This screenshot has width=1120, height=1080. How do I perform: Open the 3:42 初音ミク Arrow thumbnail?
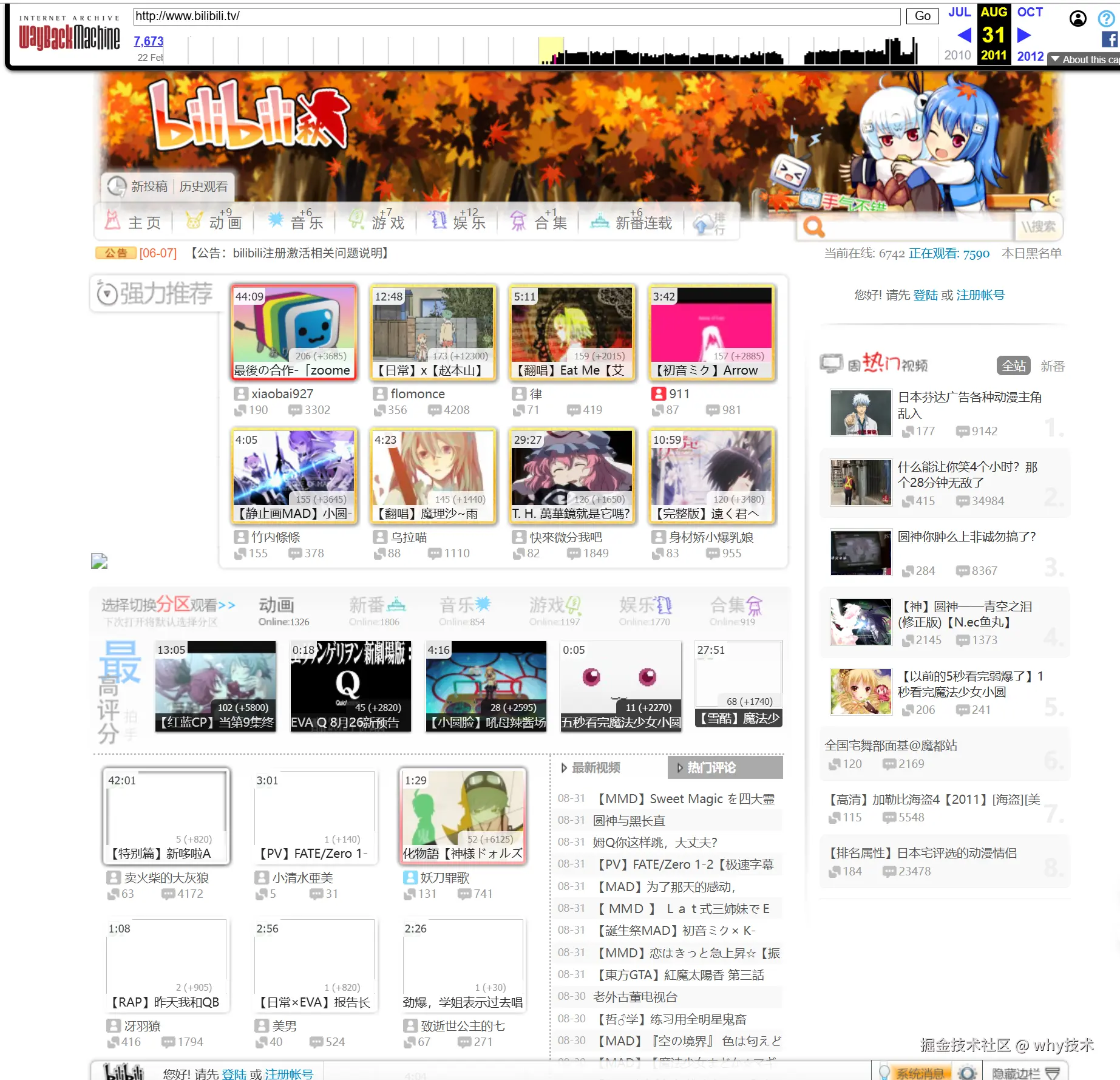click(712, 333)
